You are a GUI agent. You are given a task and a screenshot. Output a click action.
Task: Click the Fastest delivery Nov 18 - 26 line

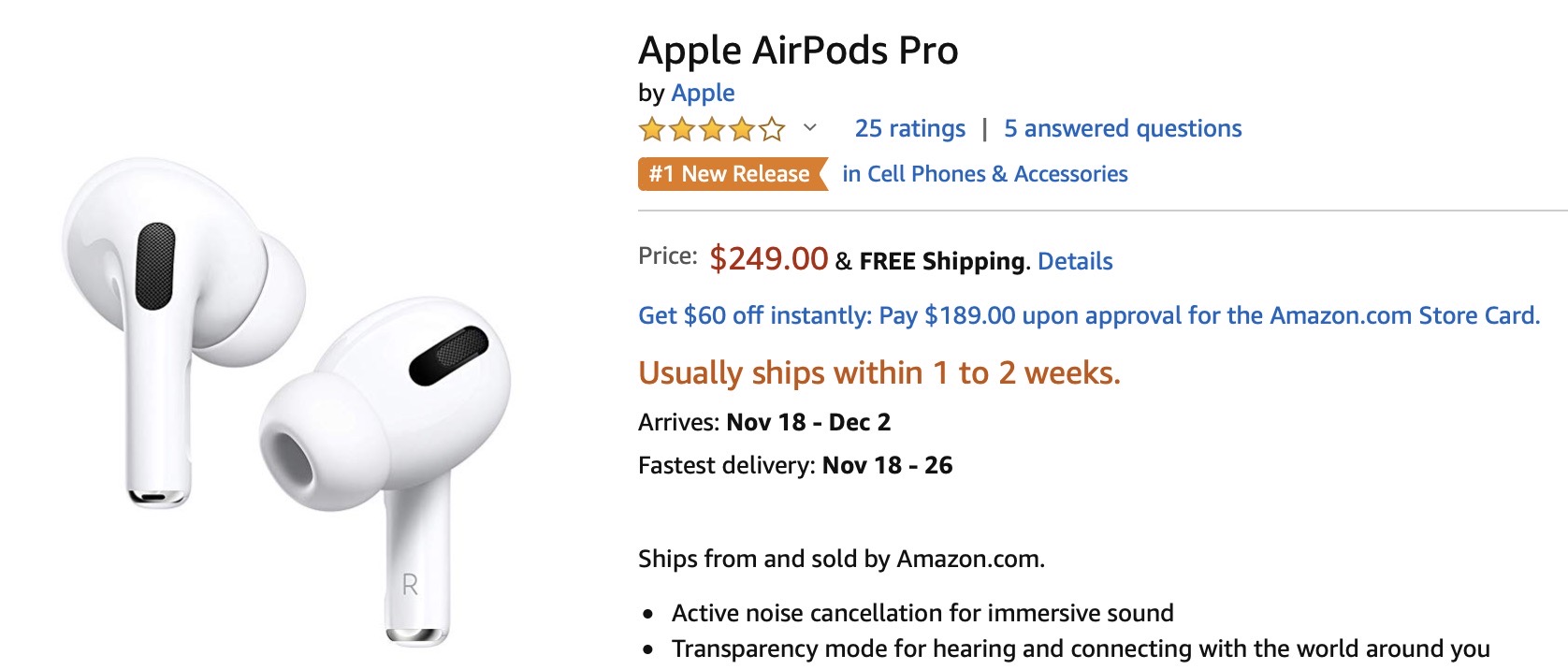click(794, 465)
